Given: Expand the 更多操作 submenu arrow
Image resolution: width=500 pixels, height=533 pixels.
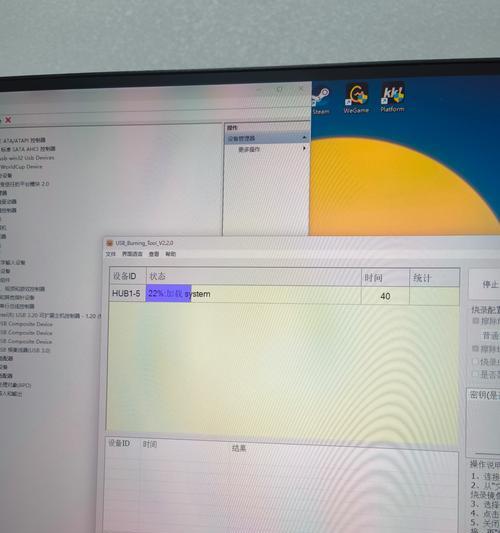Looking at the screenshot, I should pyautogui.click(x=304, y=148).
